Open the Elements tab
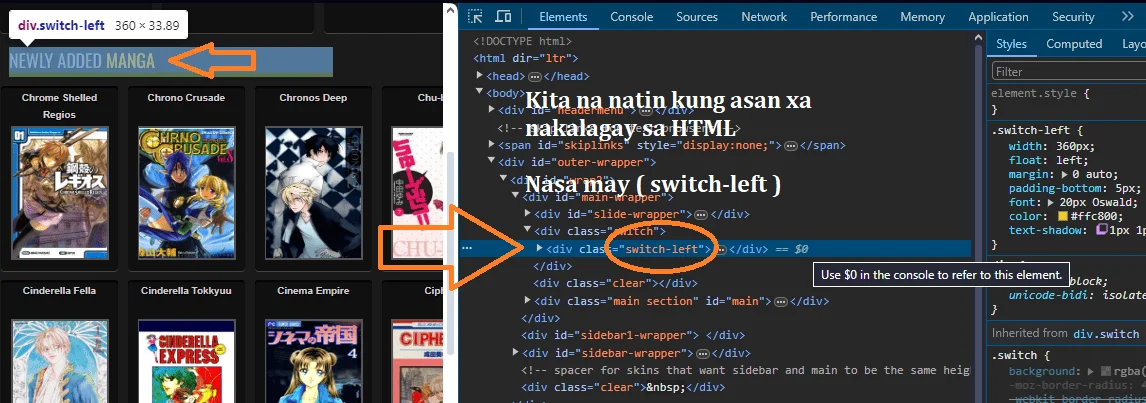The height and width of the screenshot is (403, 1146). click(x=563, y=17)
